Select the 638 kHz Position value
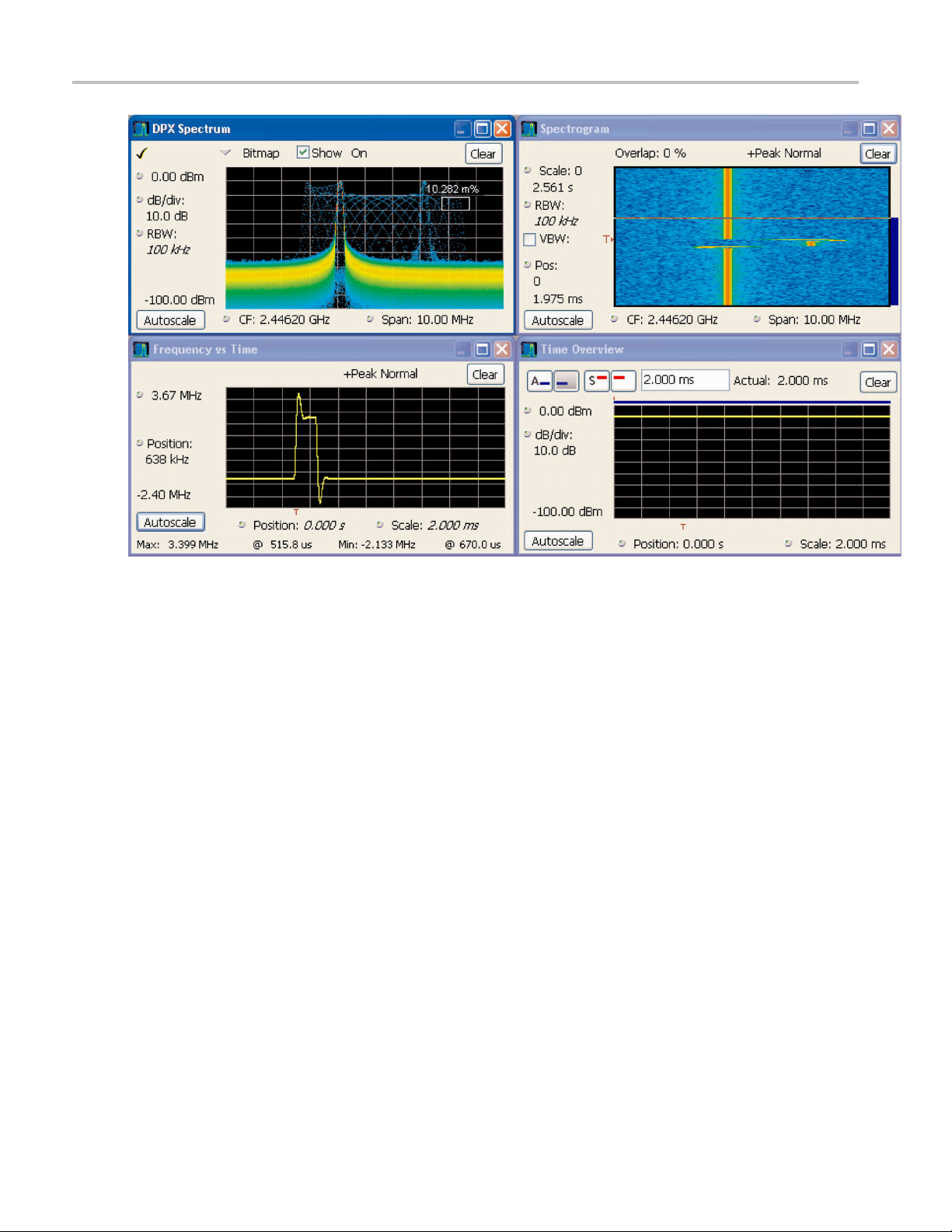Image resolution: width=952 pixels, height=1232 pixels. point(167,459)
